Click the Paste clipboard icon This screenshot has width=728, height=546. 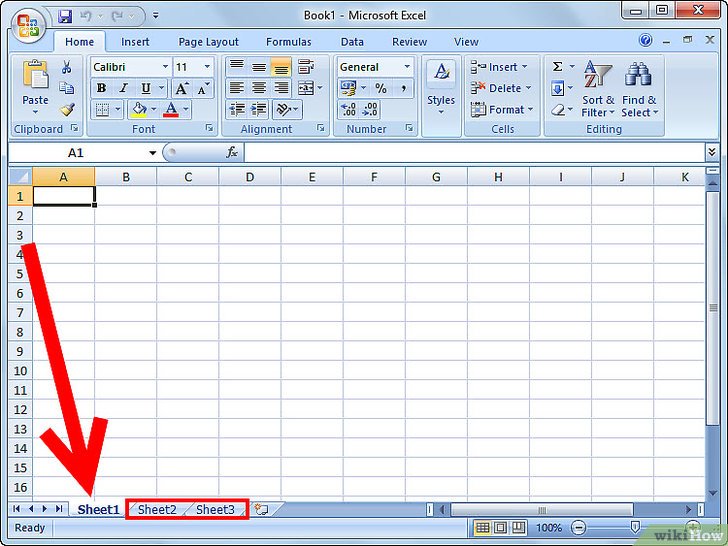(35, 74)
